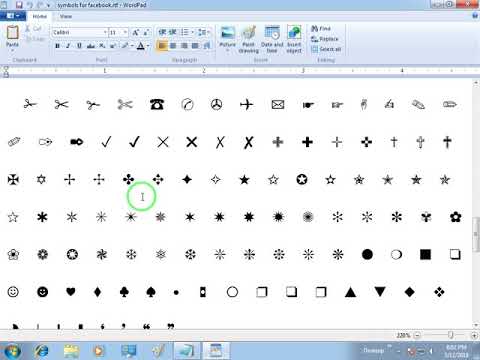Open the font size dropdown
480x360 pixels.
(x=125, y=32)
